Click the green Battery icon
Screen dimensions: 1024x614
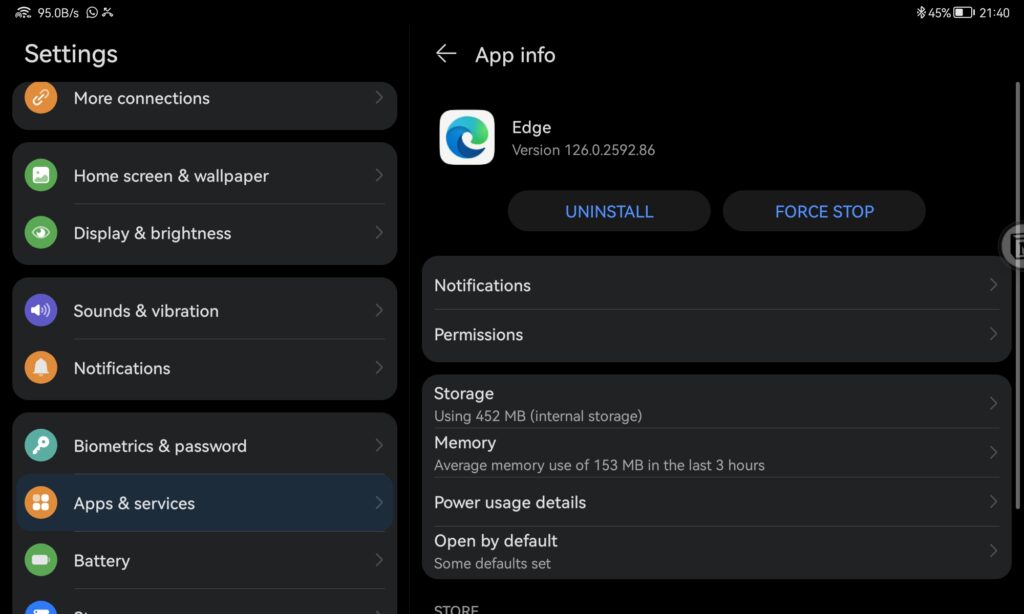[40, 560]
